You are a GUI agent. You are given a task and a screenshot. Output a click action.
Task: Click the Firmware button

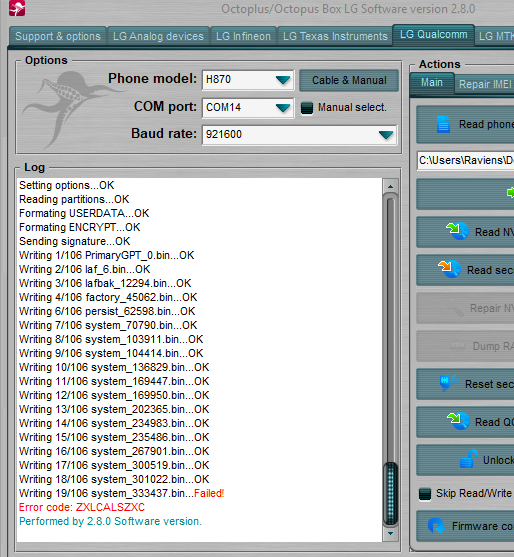[465, 526]
